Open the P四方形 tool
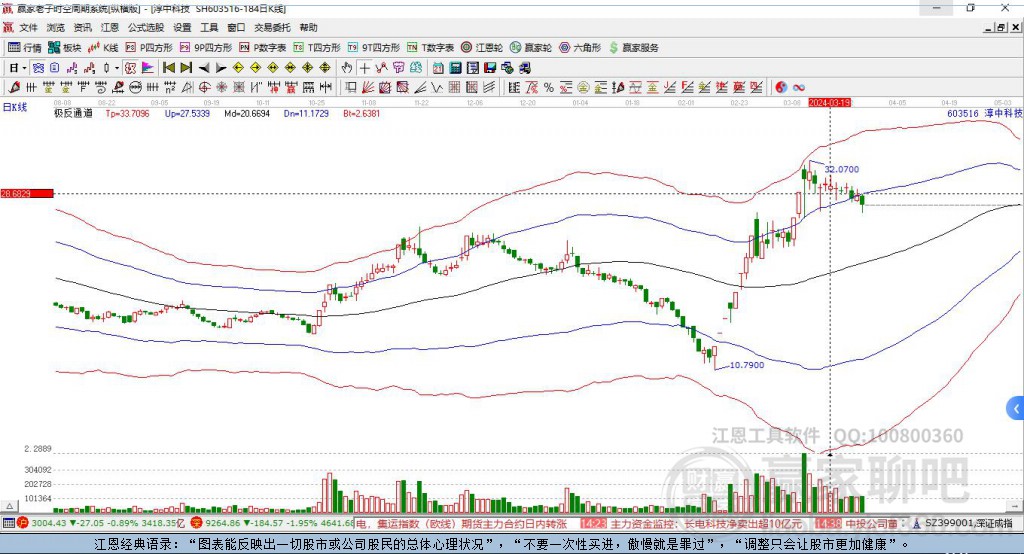Image resolution: width=1024 pixels, height=554 pixels. pyautogui.click(x=149, y=48)
